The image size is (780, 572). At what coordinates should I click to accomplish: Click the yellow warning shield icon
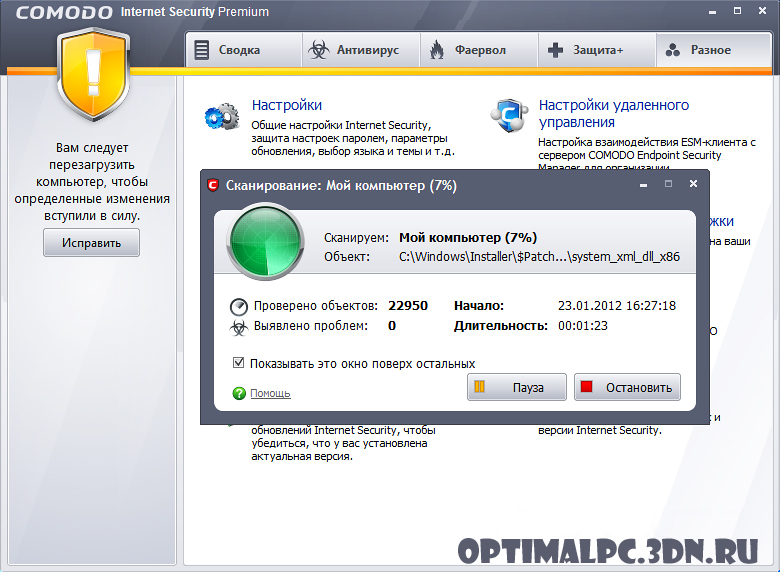click(93, 74)
